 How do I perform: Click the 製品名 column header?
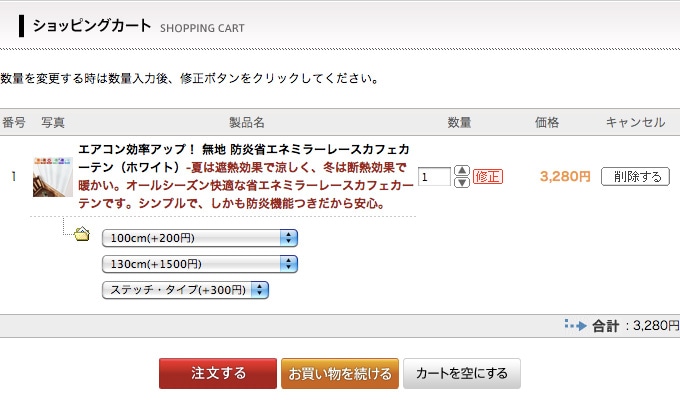[246, 123]
